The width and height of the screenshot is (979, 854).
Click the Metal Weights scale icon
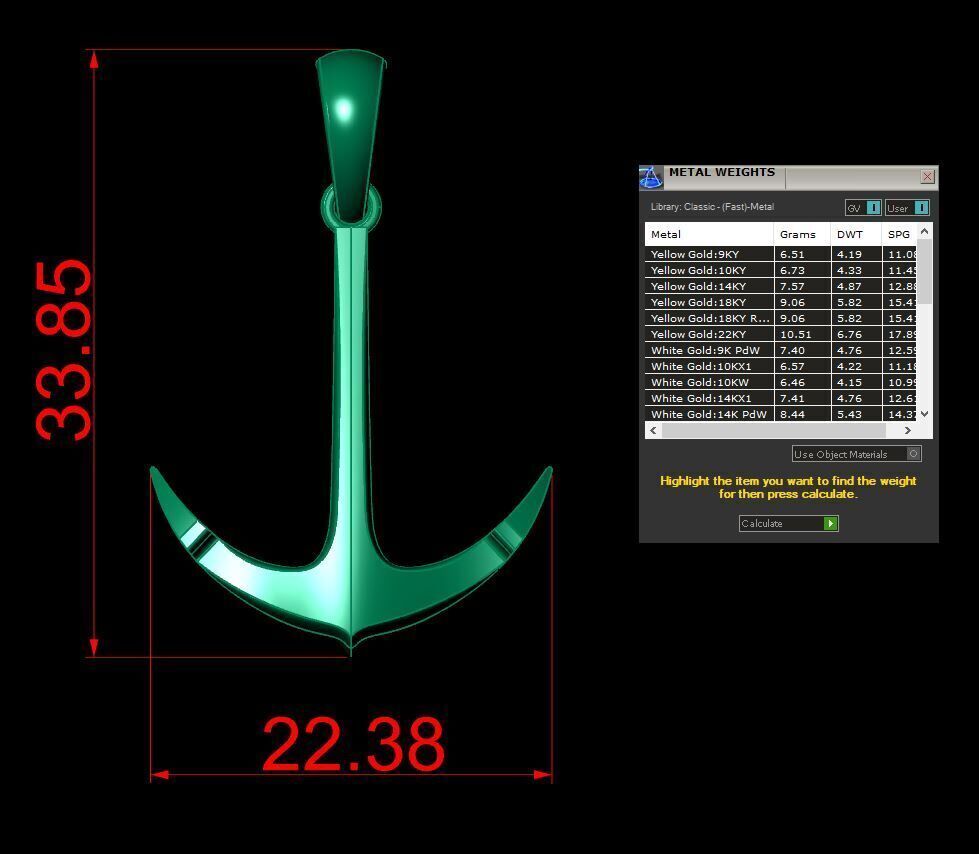650,177
